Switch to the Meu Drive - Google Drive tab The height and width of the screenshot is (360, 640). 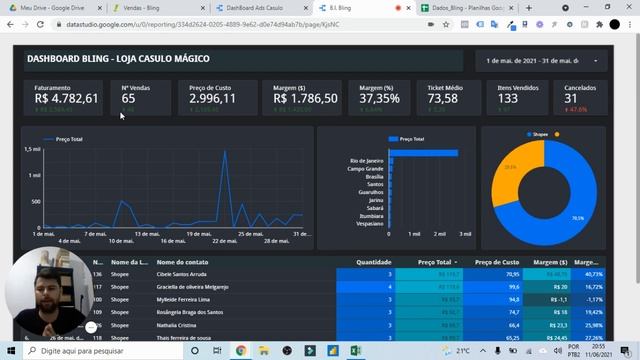coord(51,8)
